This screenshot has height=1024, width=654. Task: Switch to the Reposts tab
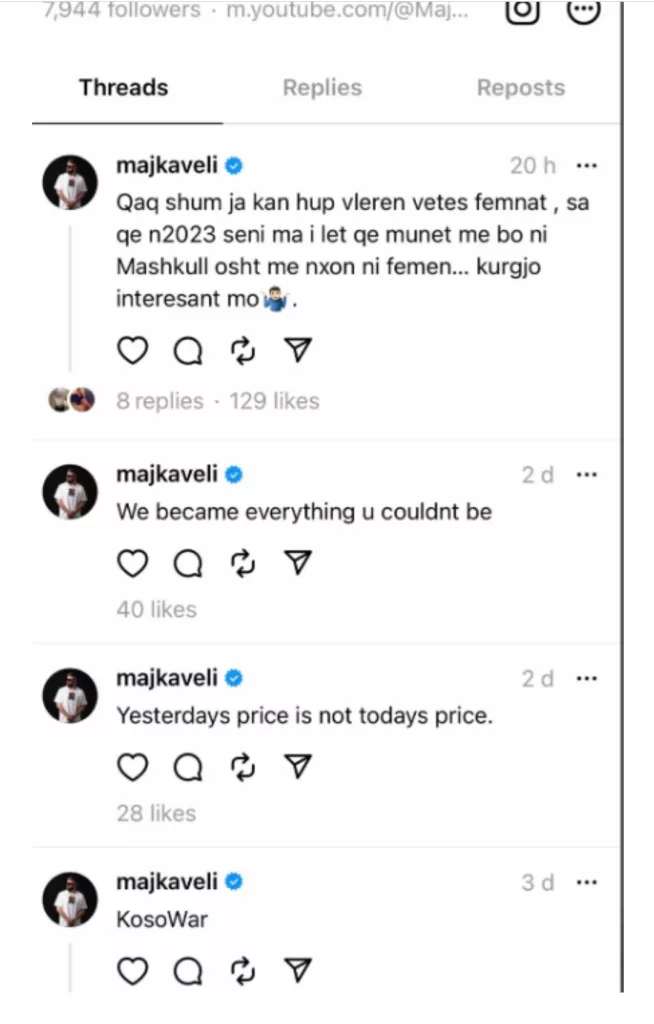(x=521, y=88)
